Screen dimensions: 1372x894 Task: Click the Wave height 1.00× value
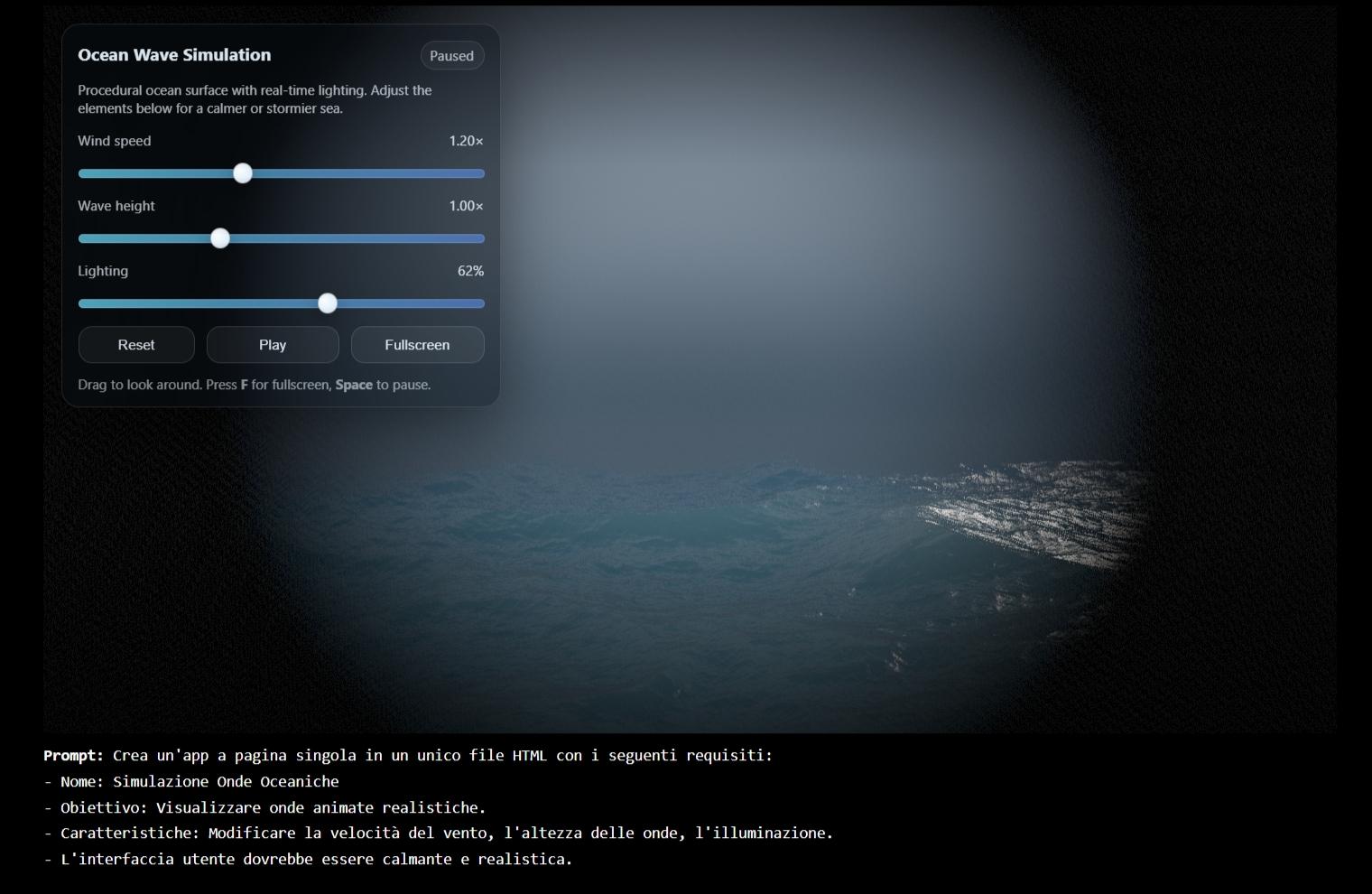point(466,206)
